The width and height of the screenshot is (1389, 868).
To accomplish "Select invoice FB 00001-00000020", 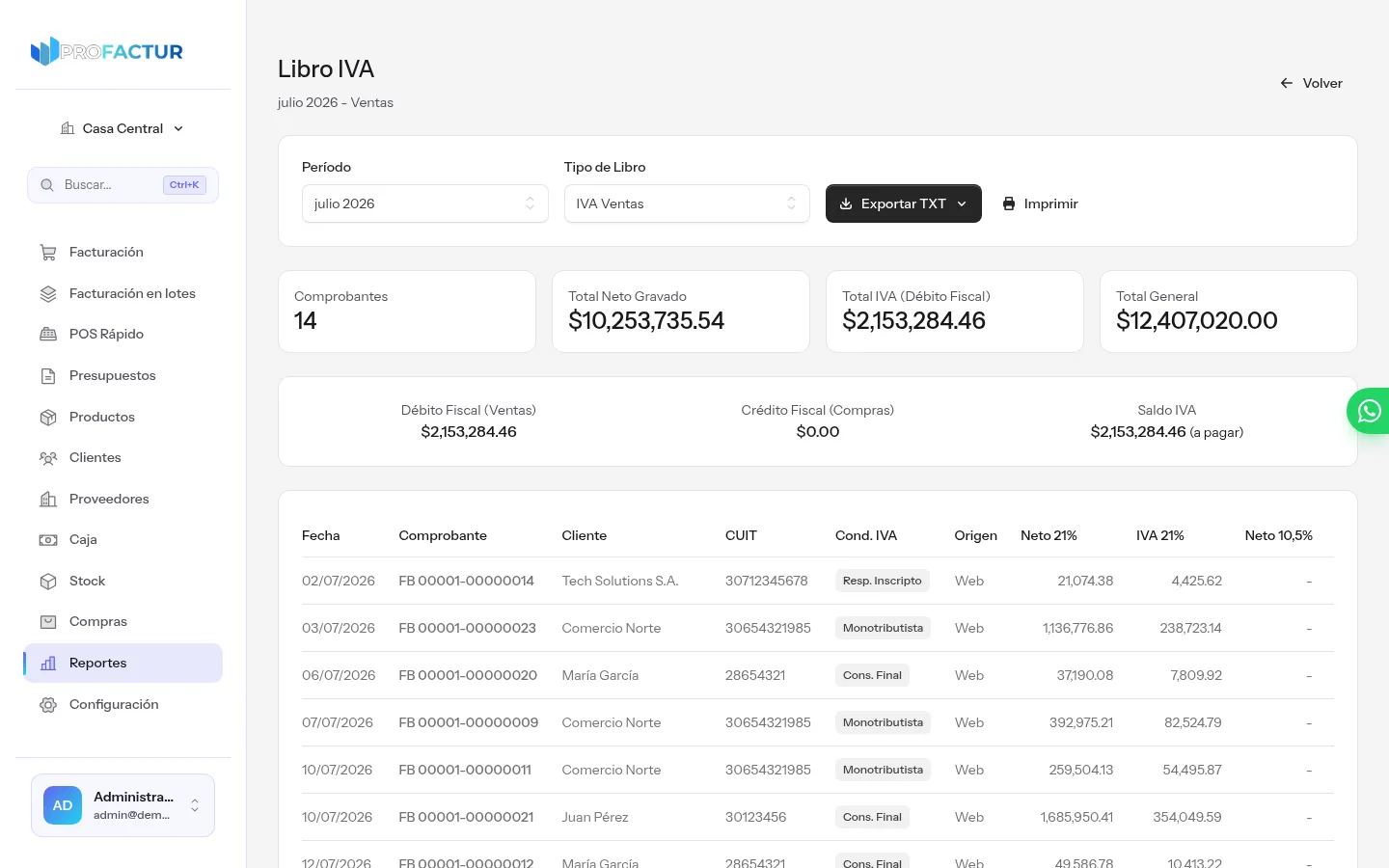I will pos(468,675).
